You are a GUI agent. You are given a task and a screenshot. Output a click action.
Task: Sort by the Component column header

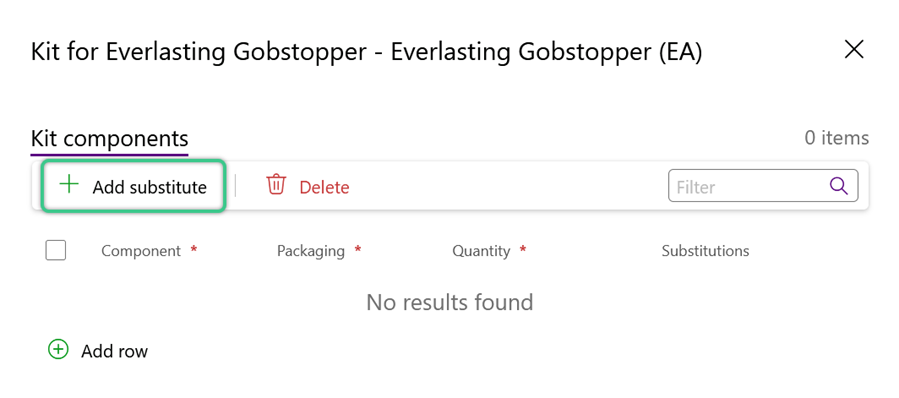141,251
